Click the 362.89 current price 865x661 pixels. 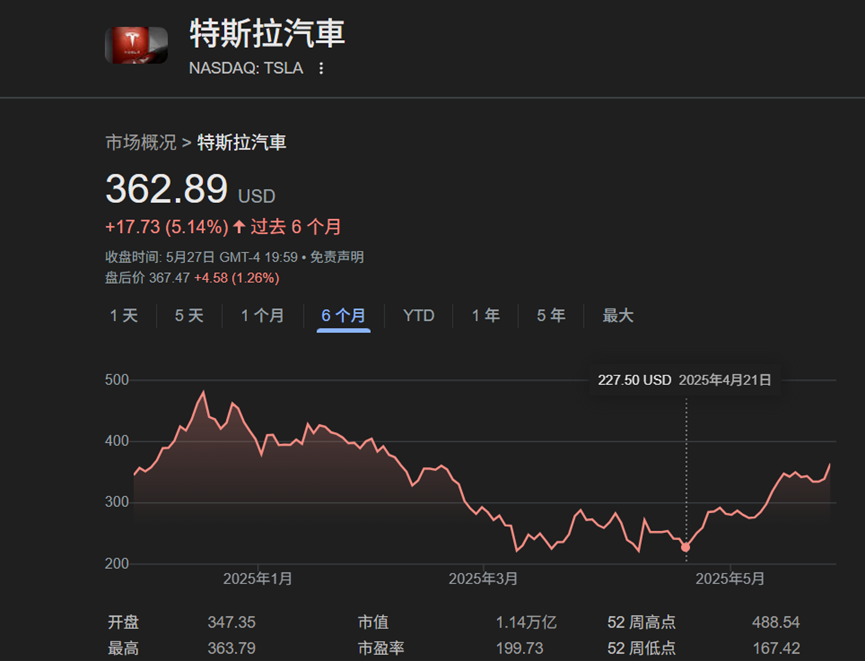167,189
